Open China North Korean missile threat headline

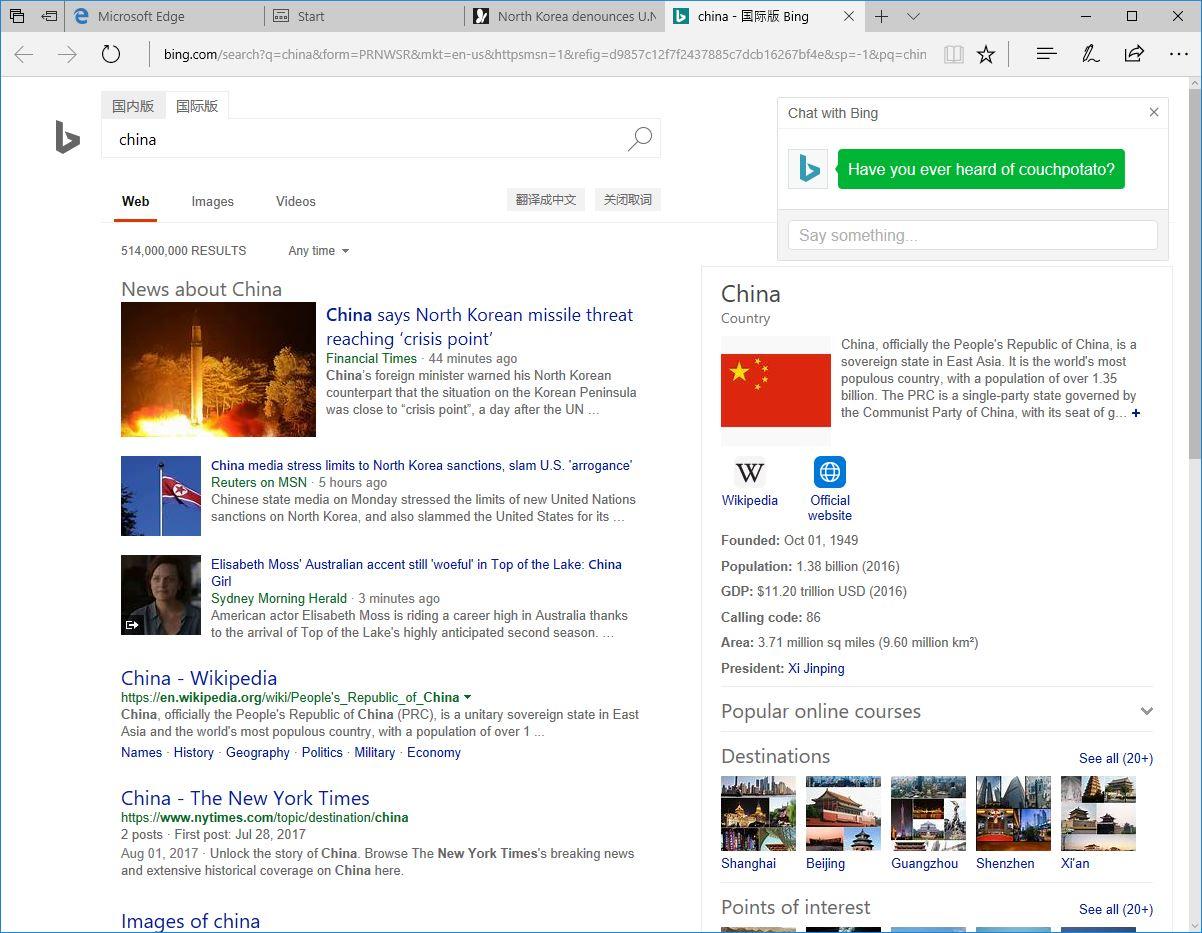click(480, 327)
